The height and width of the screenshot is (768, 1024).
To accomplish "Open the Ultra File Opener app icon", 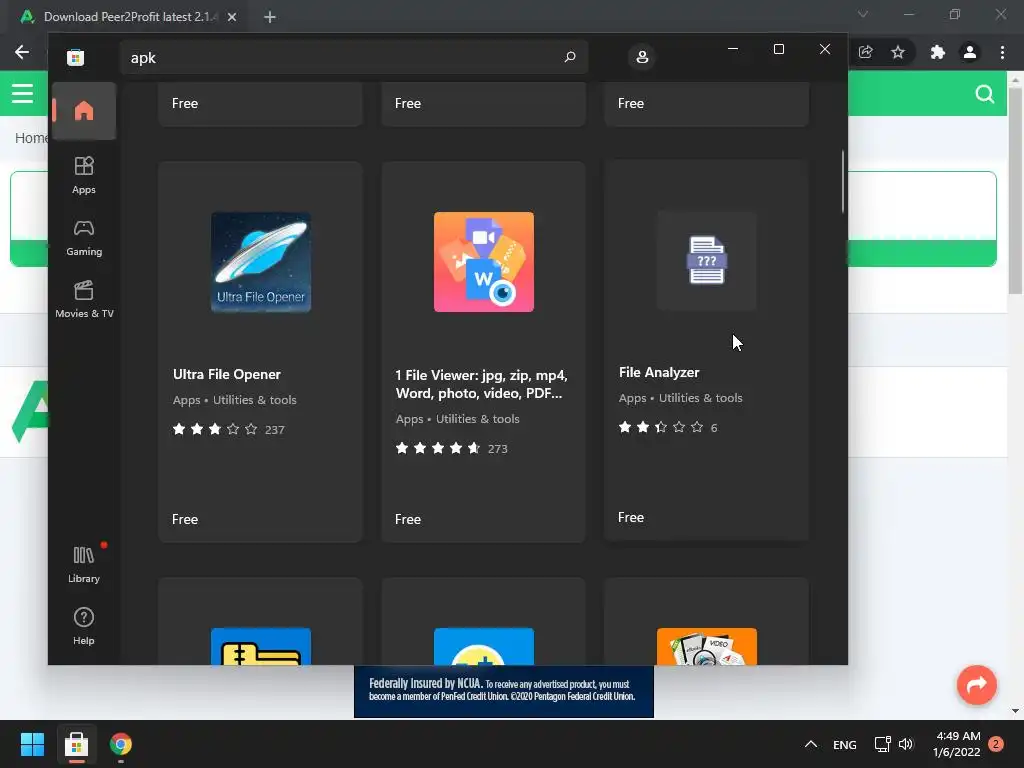I will (x=261, y=262).
